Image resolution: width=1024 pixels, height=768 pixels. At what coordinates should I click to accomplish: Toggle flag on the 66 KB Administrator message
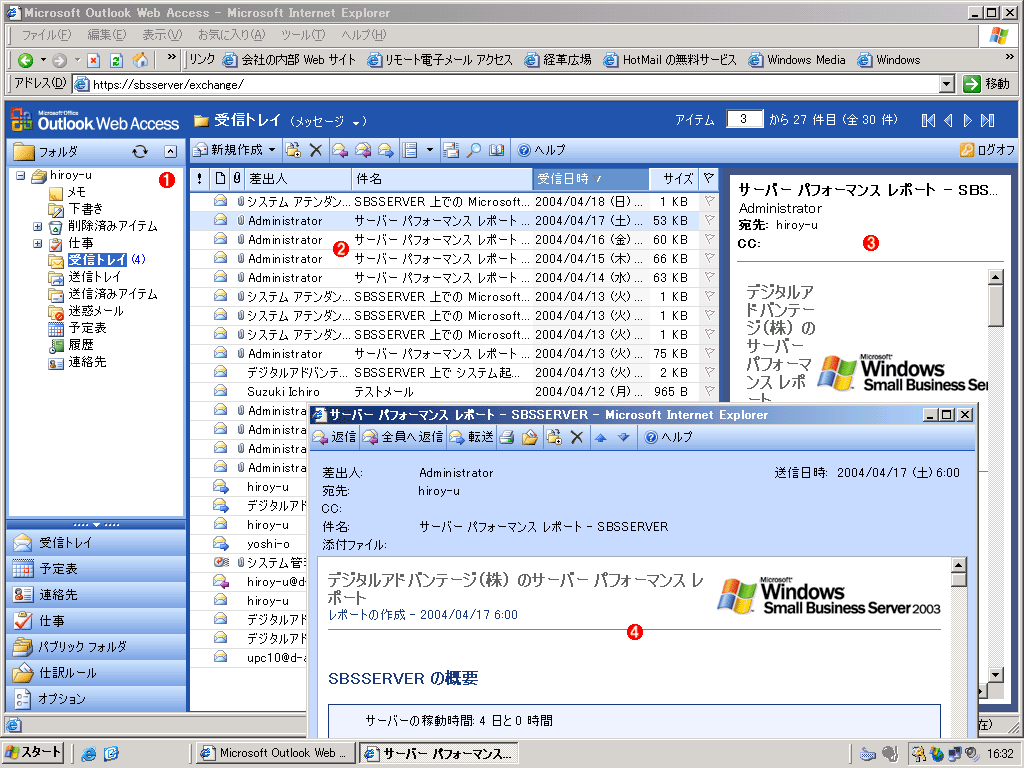click(x=709, y=258)
